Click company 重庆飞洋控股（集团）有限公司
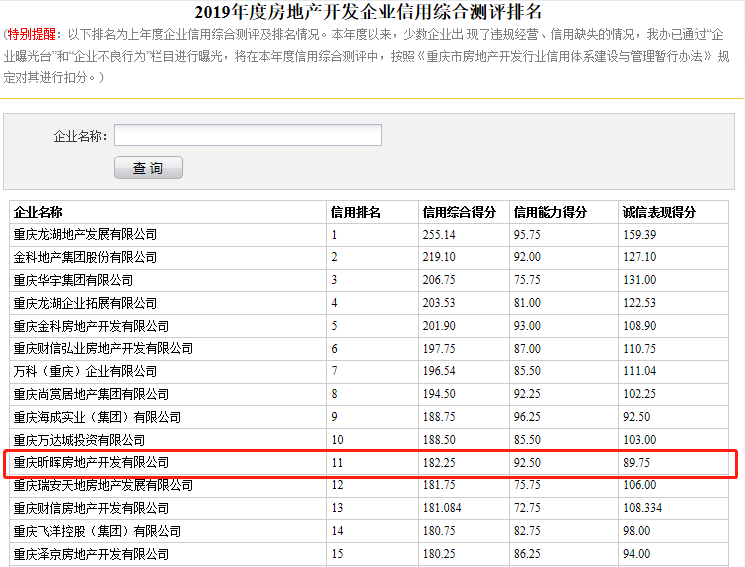This screenshot has width=745, height=567. pyautogui.click(x=97, y=531)
